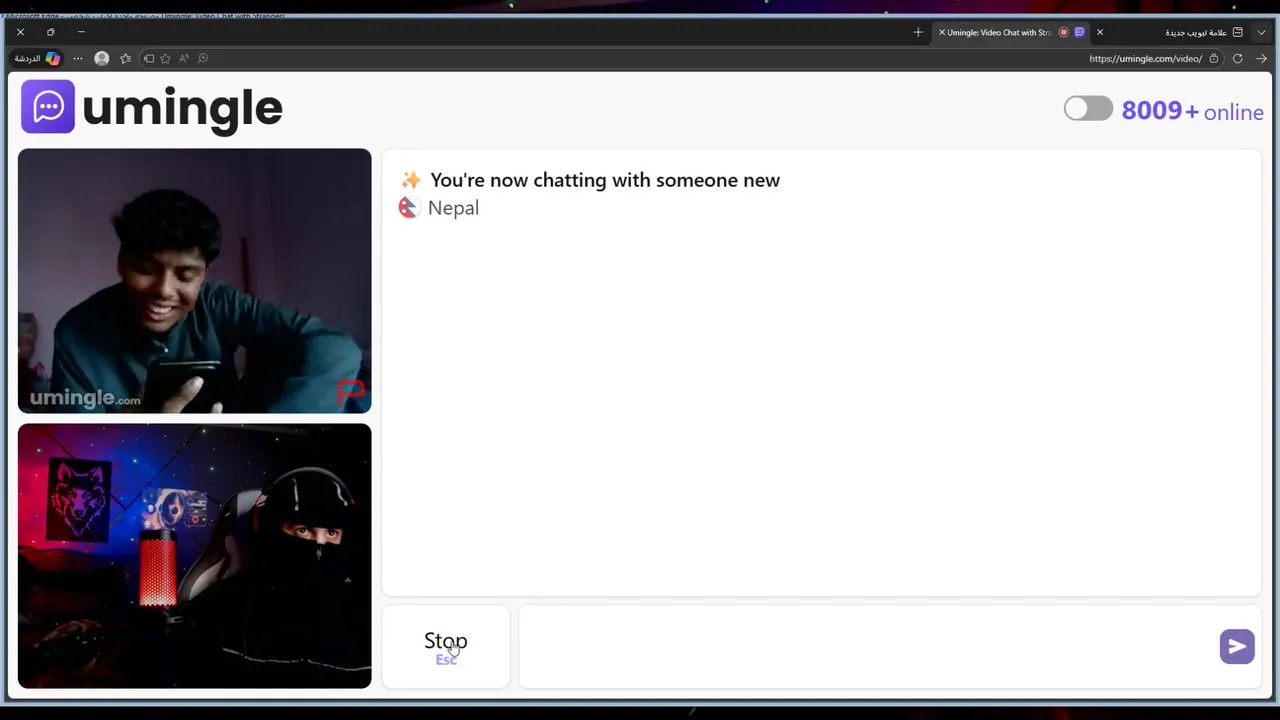
Task: Open Edge settings and more ellipsis menu
Action: pyautogui.click(x=78, y=58)
